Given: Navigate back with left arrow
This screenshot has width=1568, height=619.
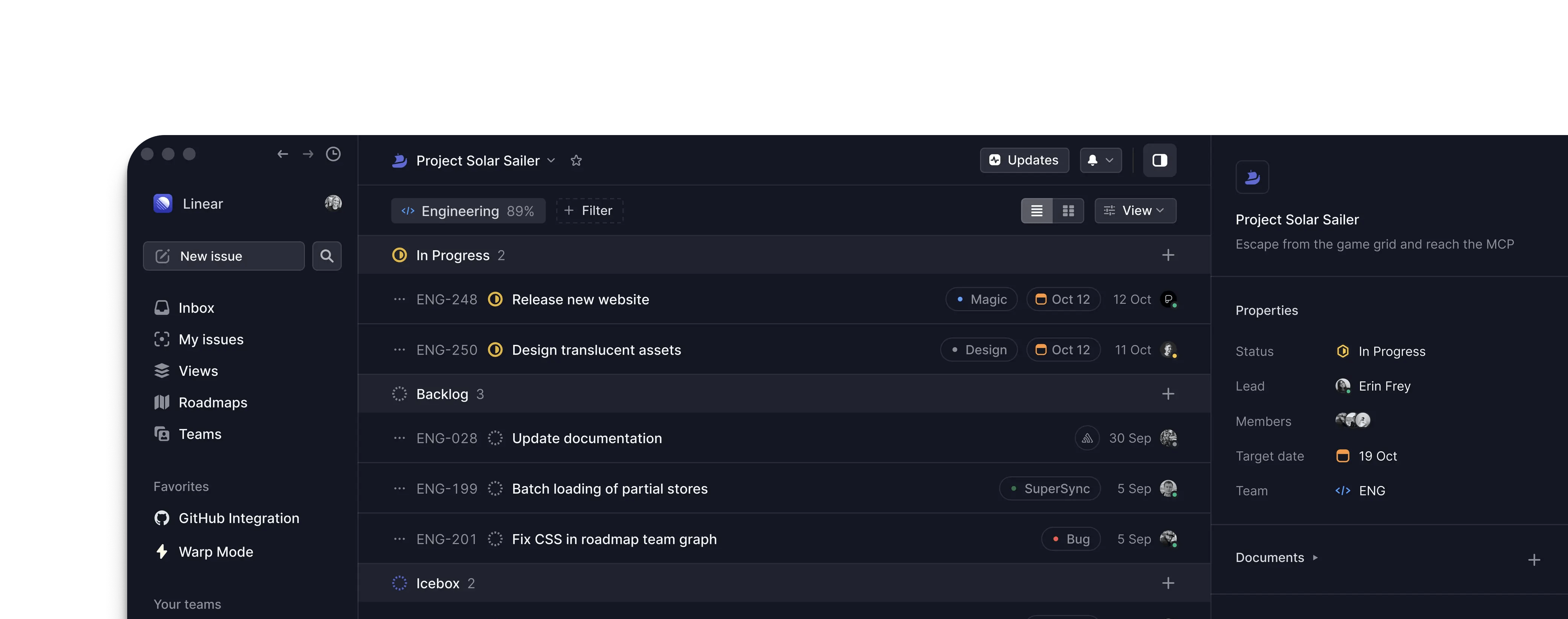Looking at the screenshot, I should point(283,154).
